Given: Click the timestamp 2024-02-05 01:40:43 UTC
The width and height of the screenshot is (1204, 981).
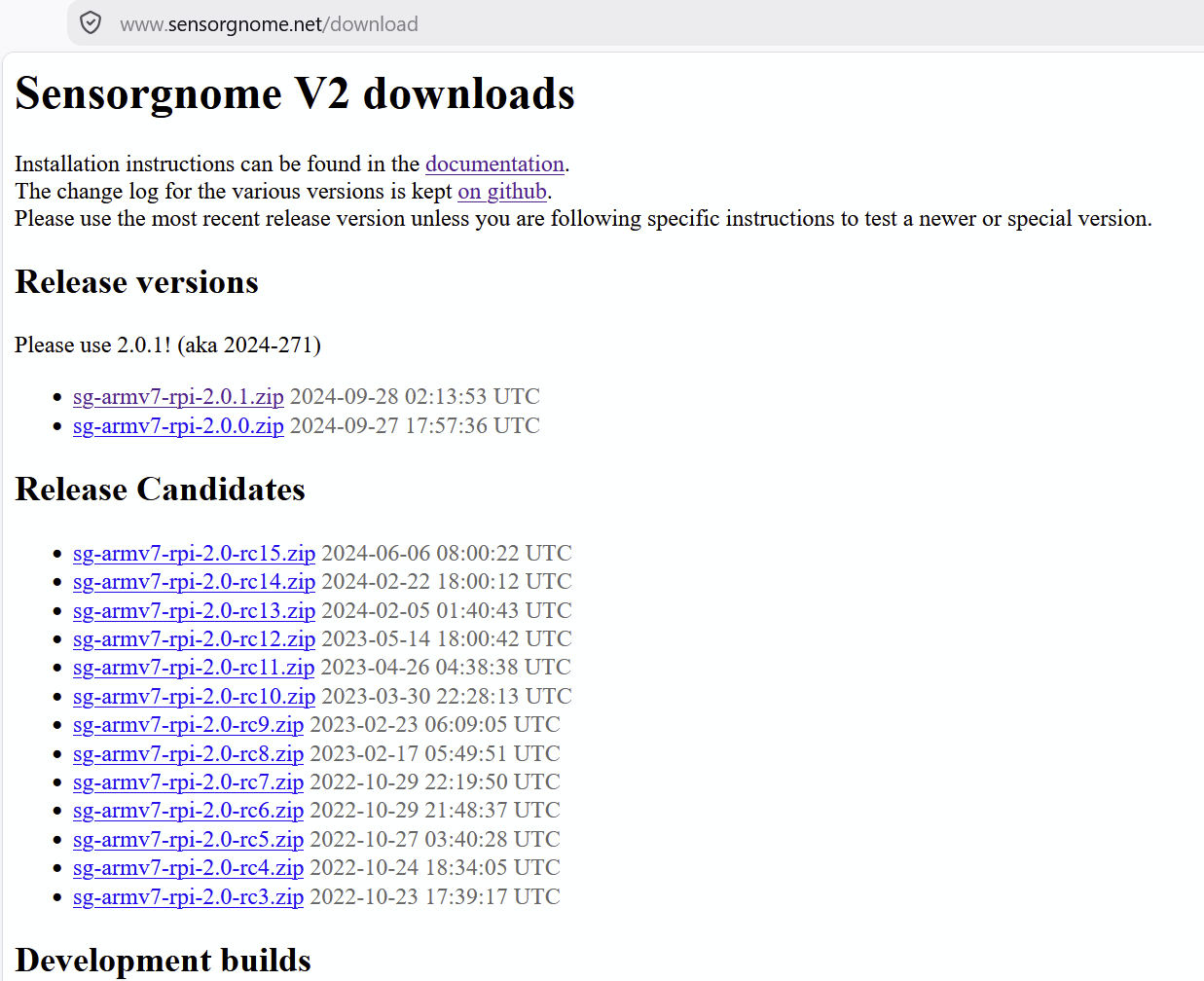Looking at the screenshot, I should (447, 610).
